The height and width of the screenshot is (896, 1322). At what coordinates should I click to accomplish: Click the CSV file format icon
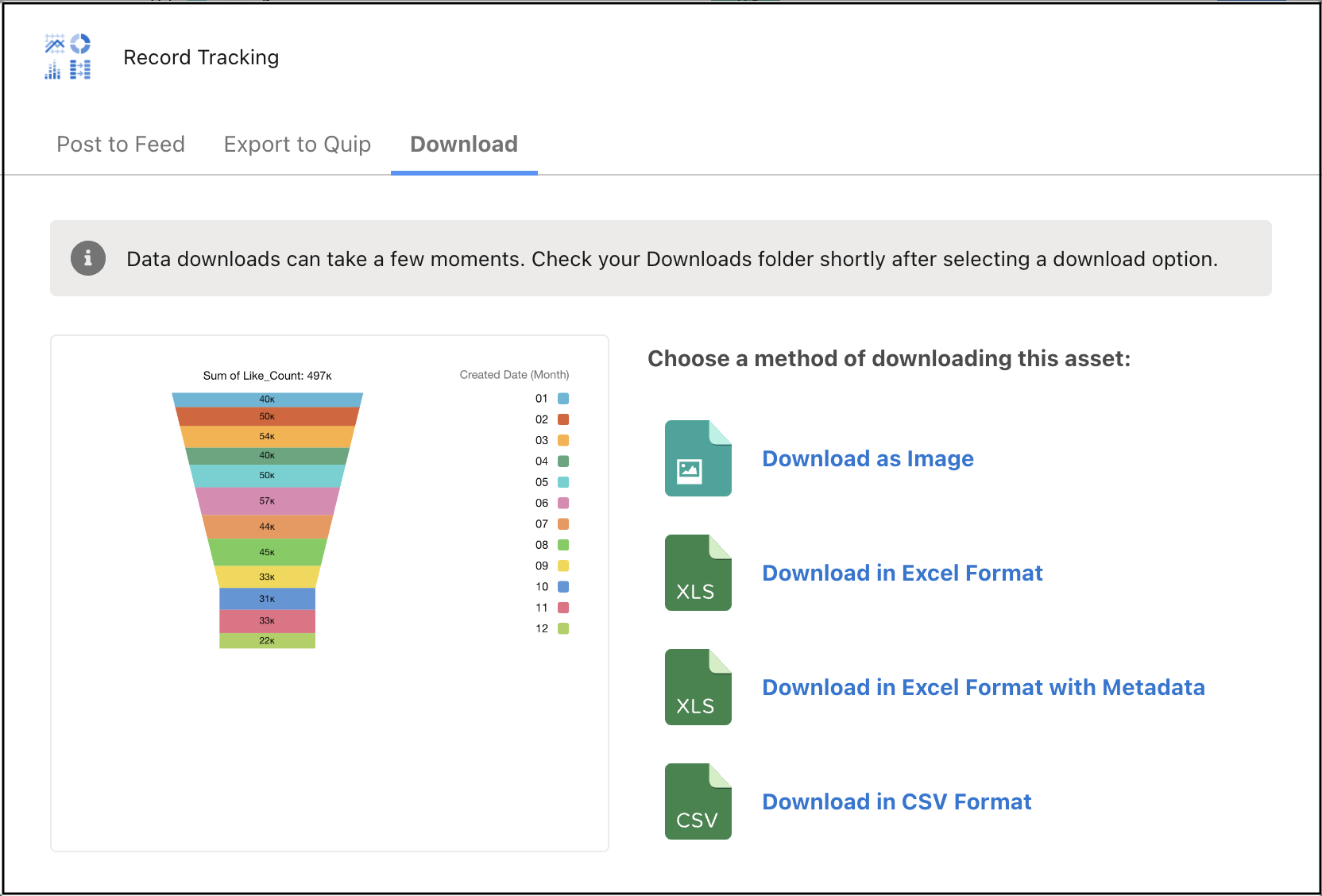(x=698, y=801)
